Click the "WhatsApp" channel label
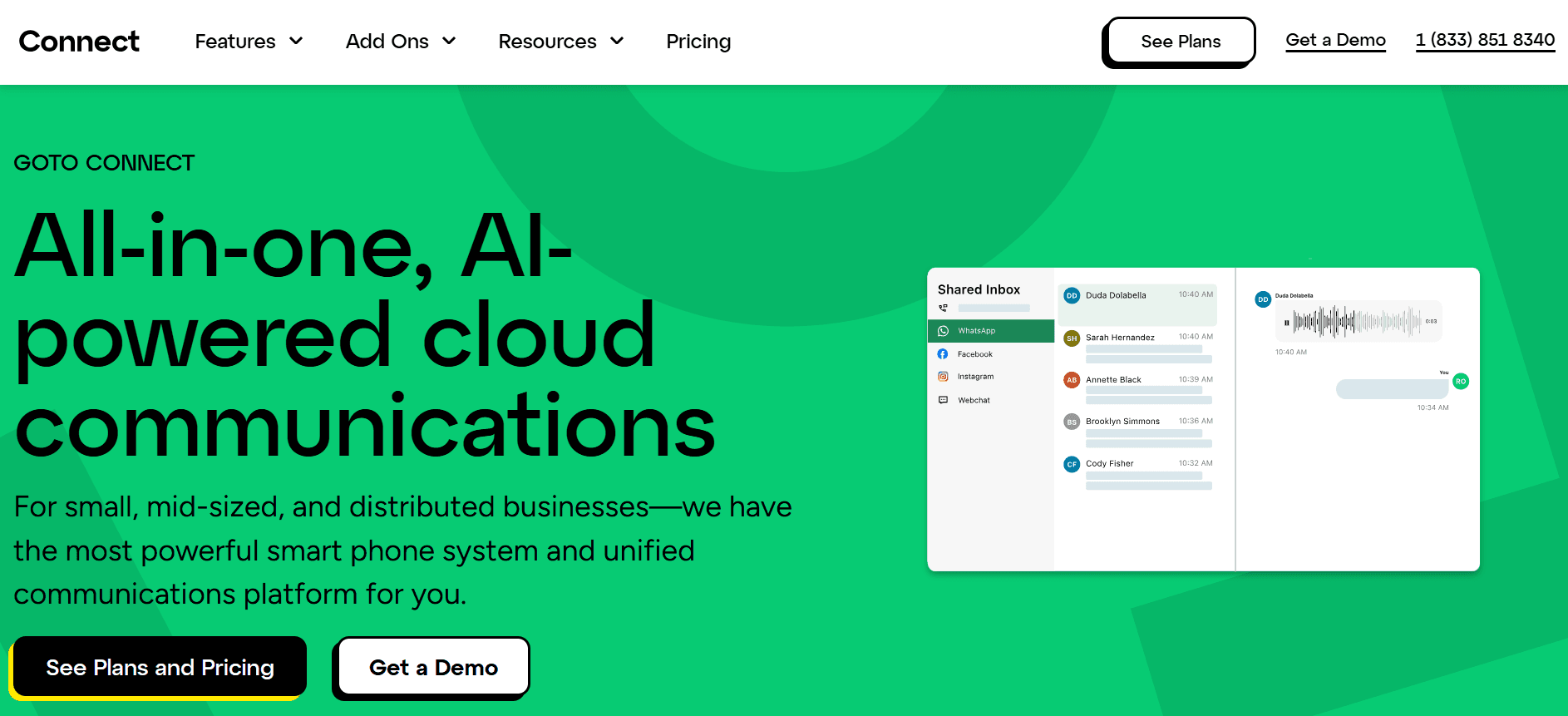The height and width of the screenshot is (716, 1568). click(976, 331)
